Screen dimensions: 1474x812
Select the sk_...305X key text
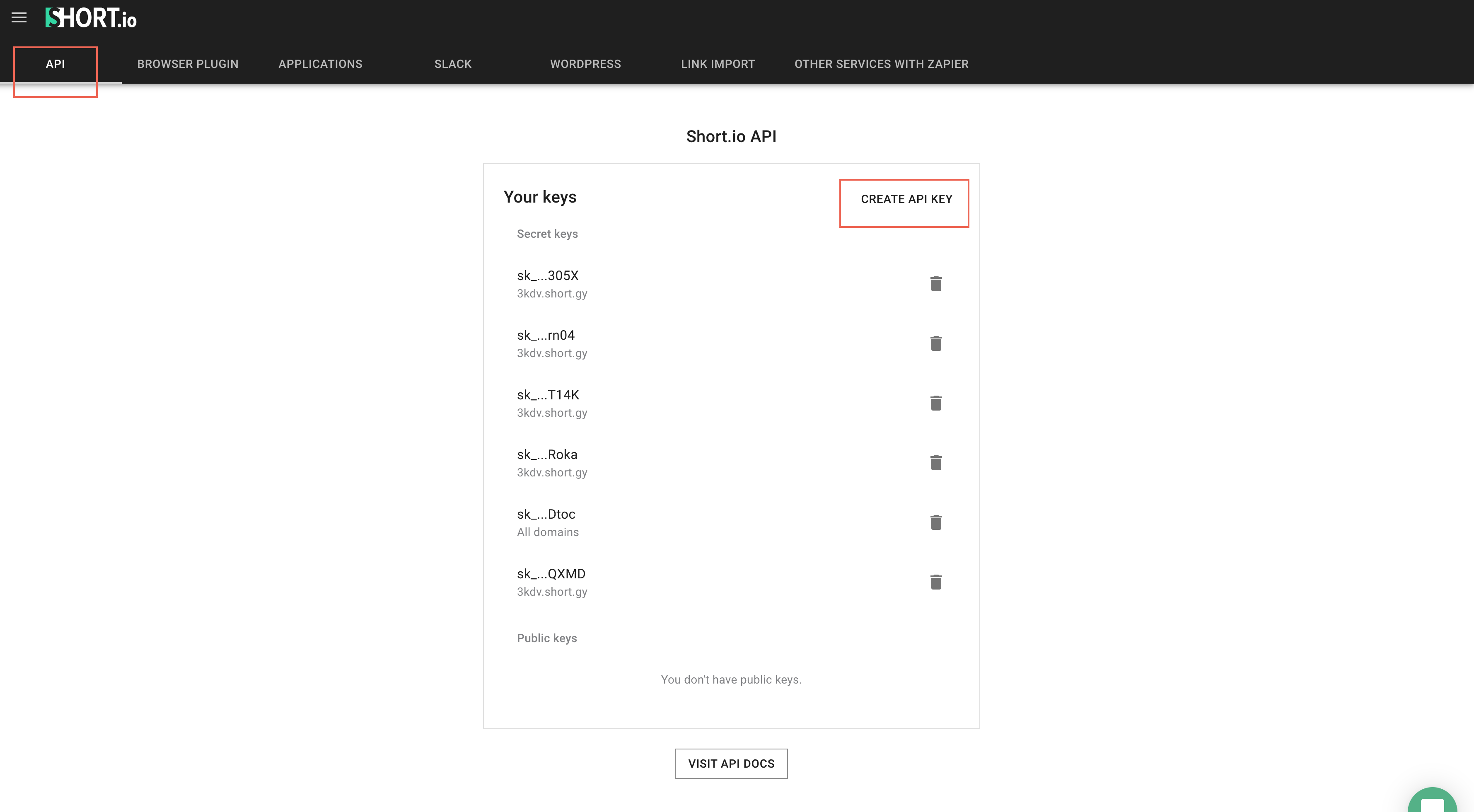(x=548, y=276)
